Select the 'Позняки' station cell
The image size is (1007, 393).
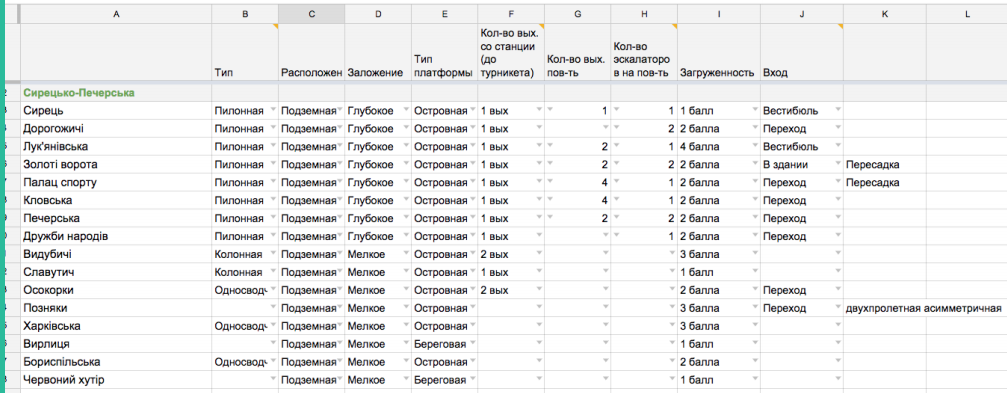tap(116, 308)
